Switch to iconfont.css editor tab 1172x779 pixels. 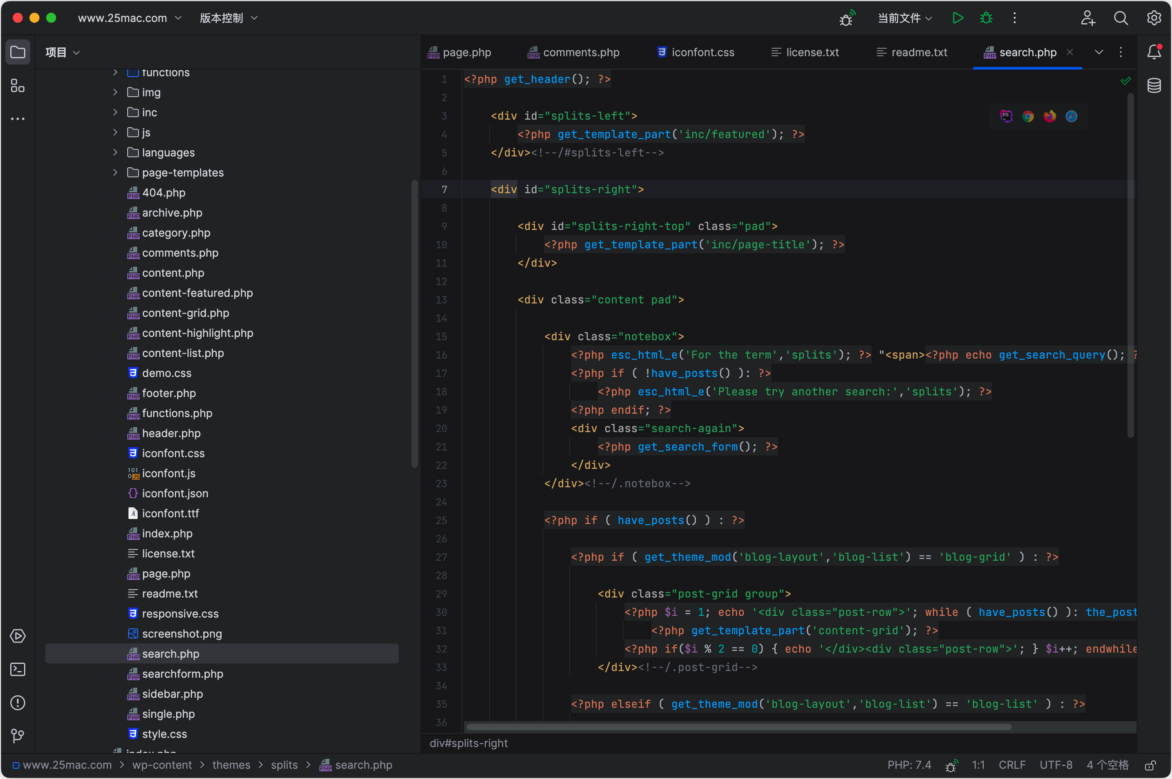pos(696,52)
